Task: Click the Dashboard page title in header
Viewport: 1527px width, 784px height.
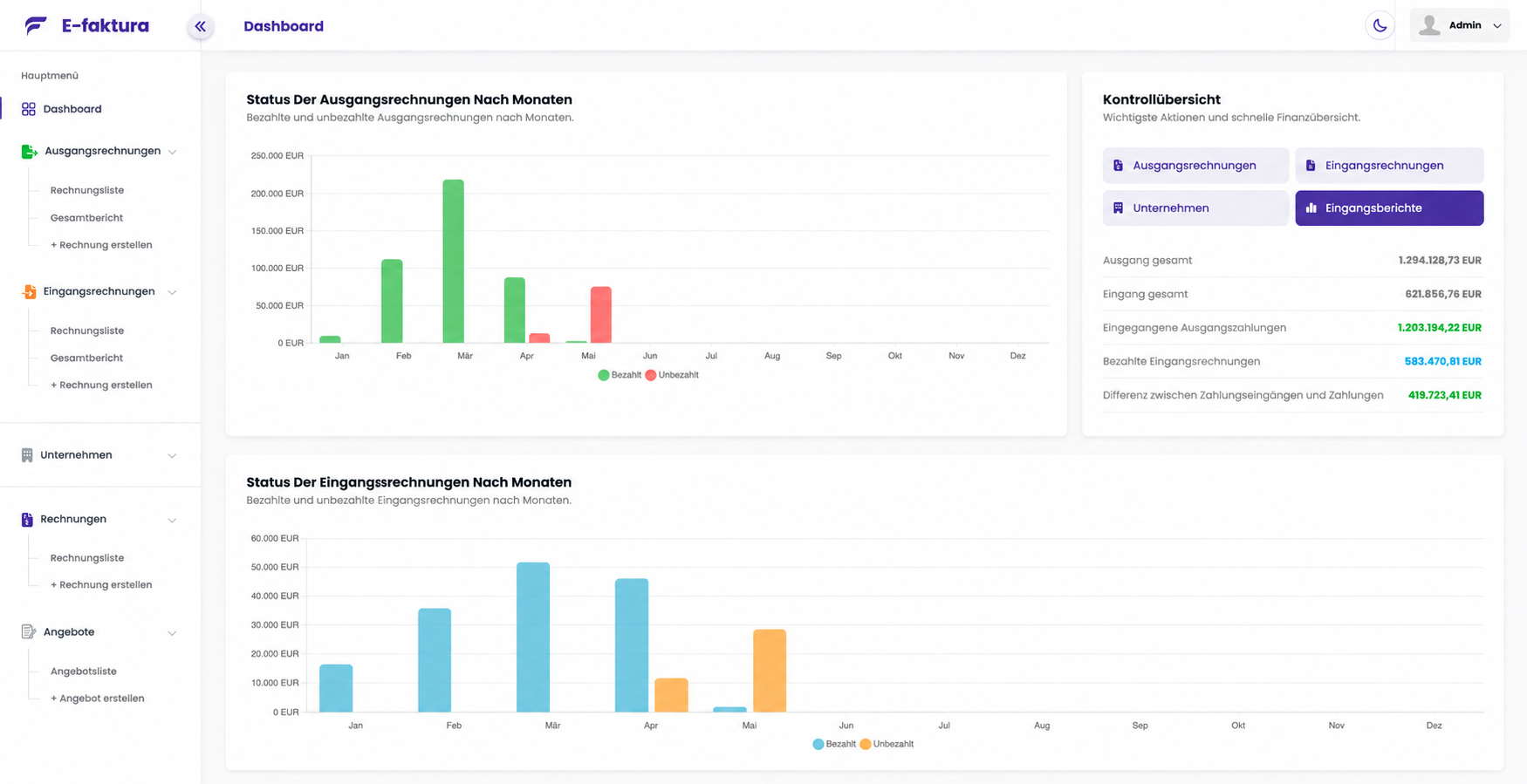Action: click(284, 26)
